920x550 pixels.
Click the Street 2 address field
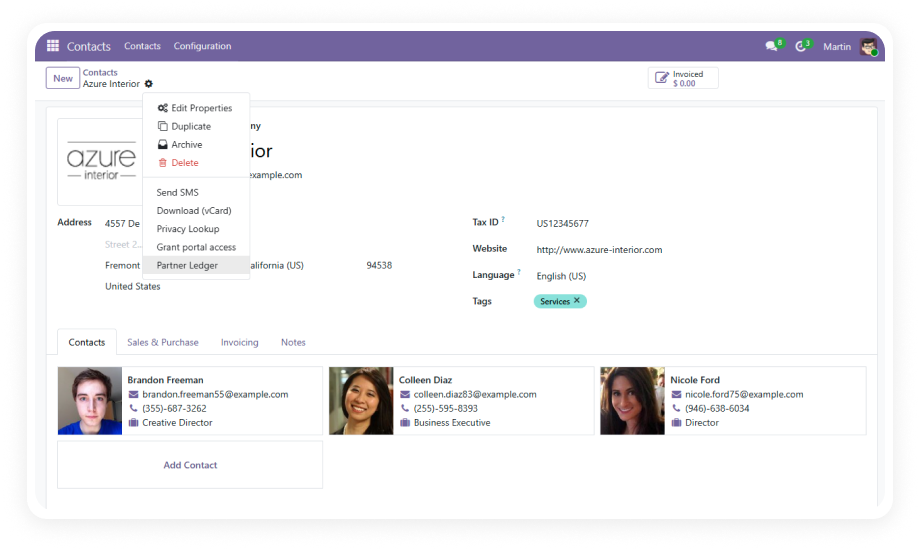tap(123, 244)
